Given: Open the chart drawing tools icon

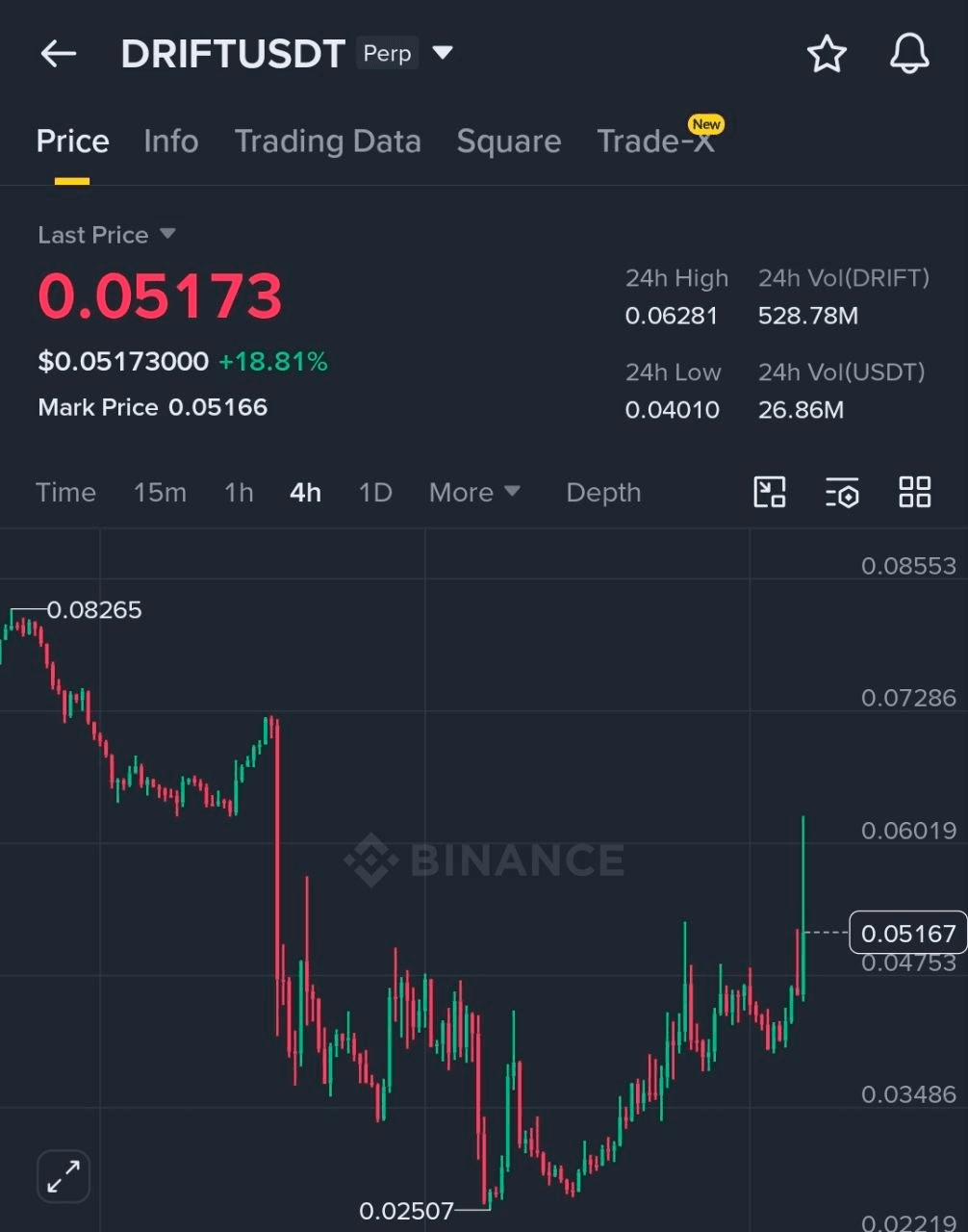Looking at the screenshot, I should [x=769, y=492].
